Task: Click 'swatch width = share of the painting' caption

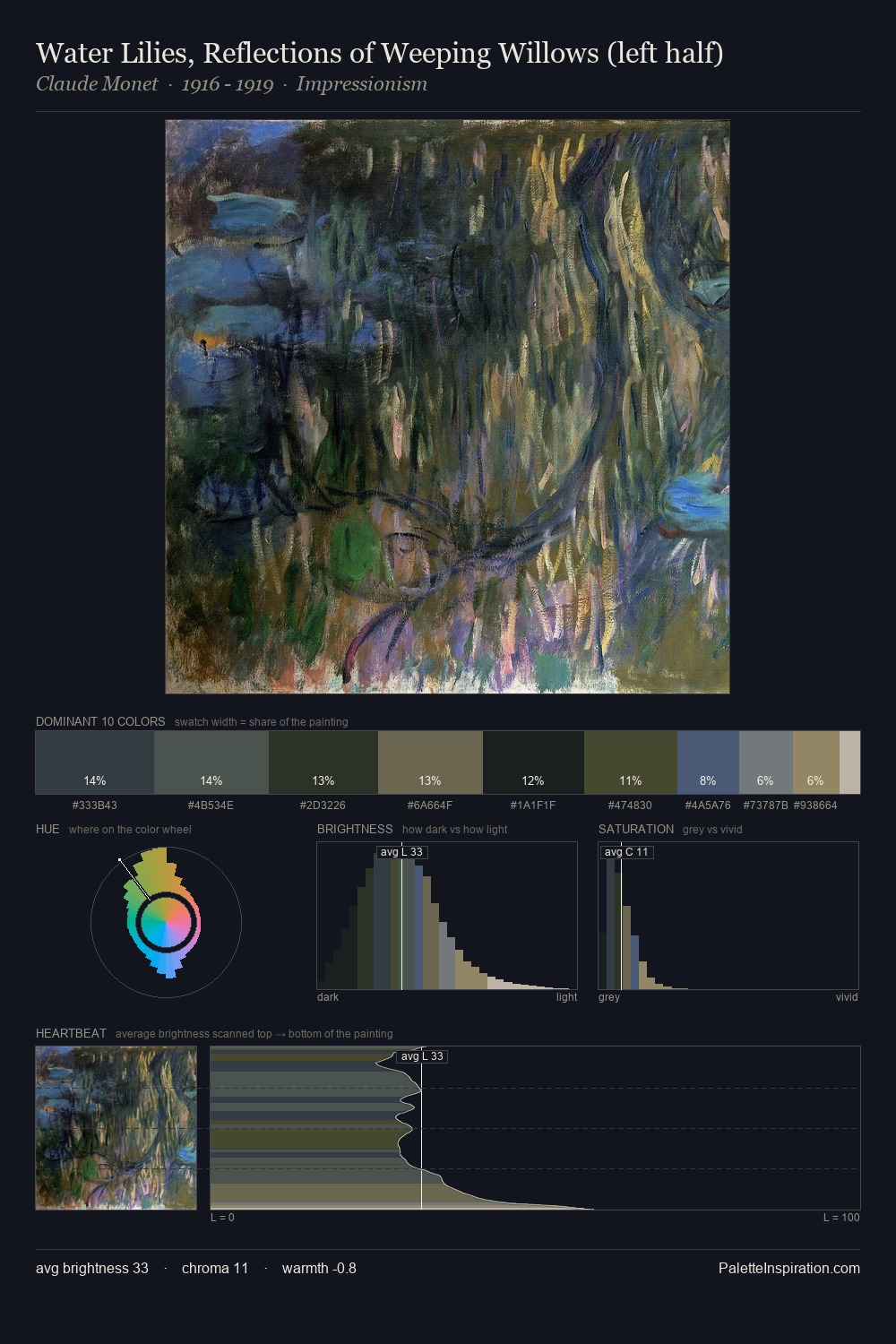Action: 262,722
